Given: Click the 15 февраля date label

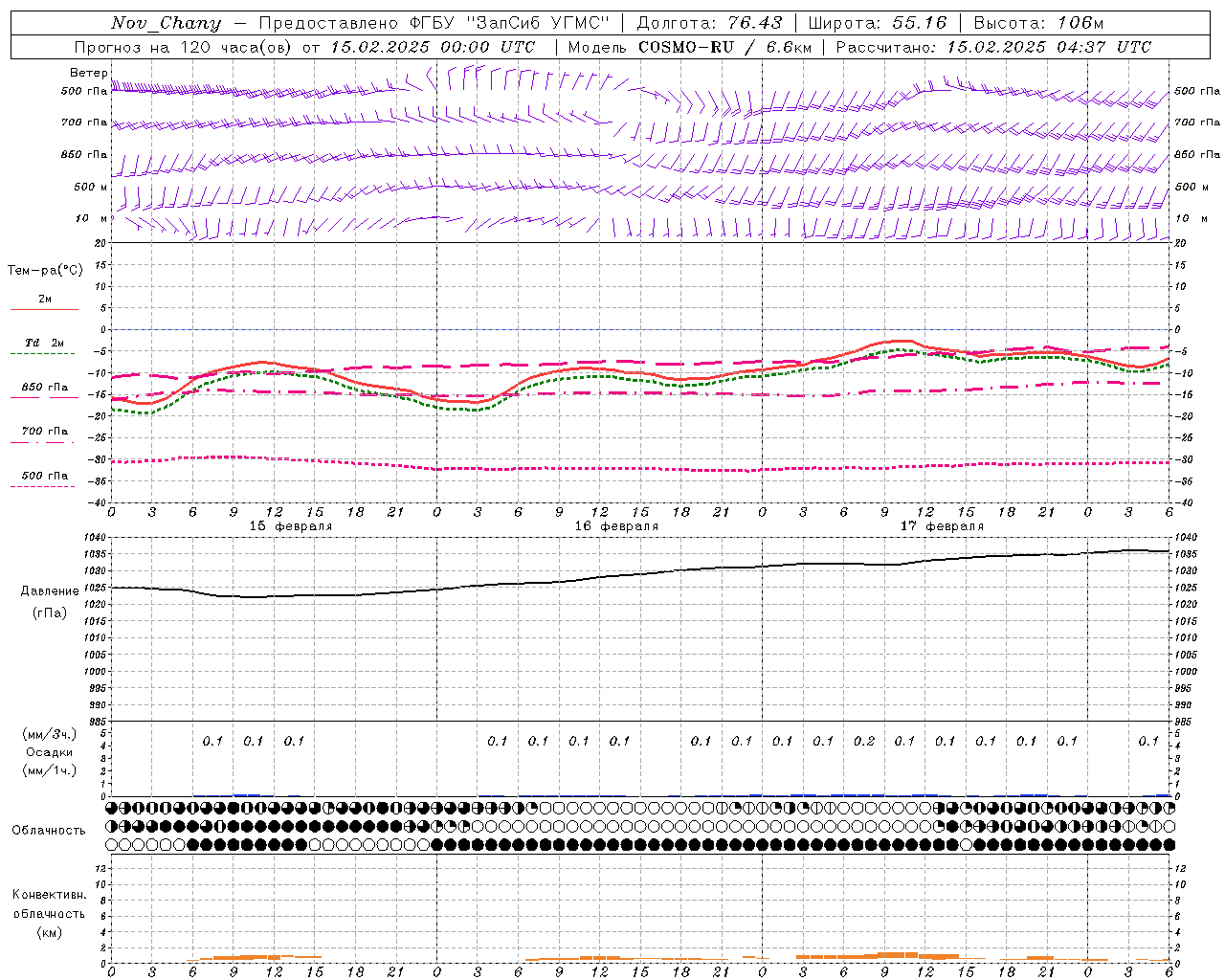Looking at the screenshot, I should [291, 526].
